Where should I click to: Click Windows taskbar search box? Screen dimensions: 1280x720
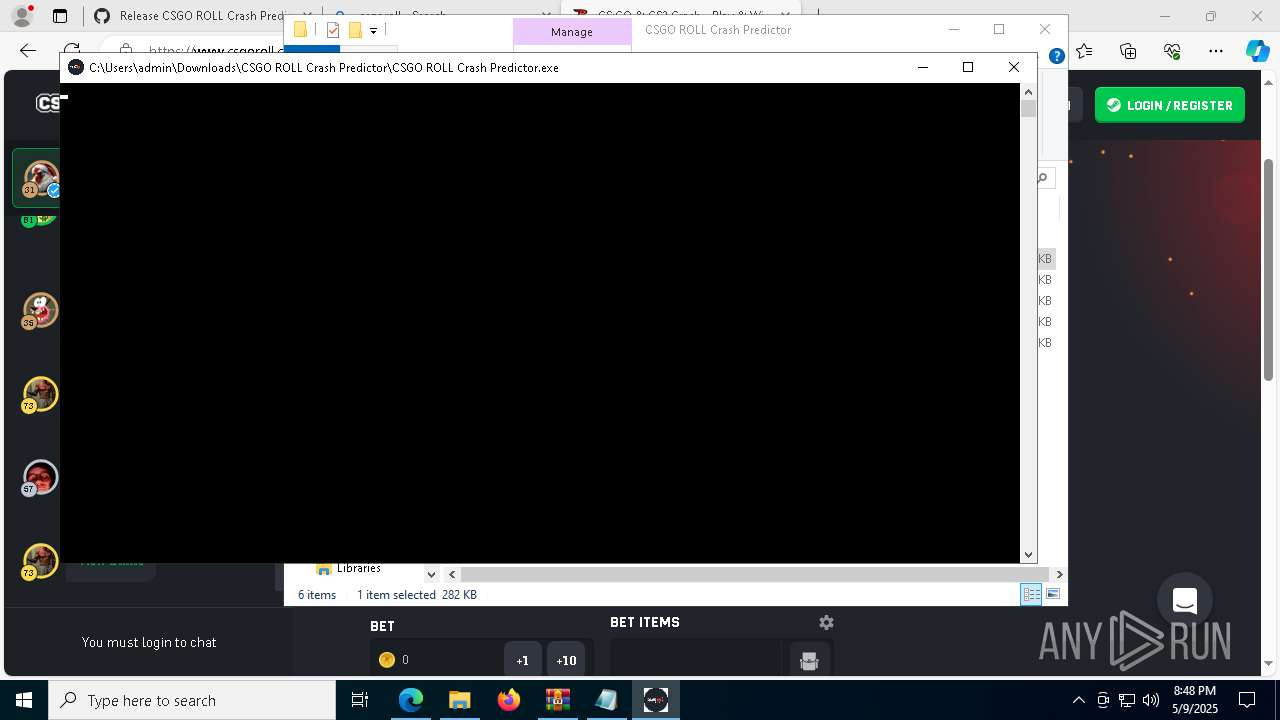(x=192, y=700)
